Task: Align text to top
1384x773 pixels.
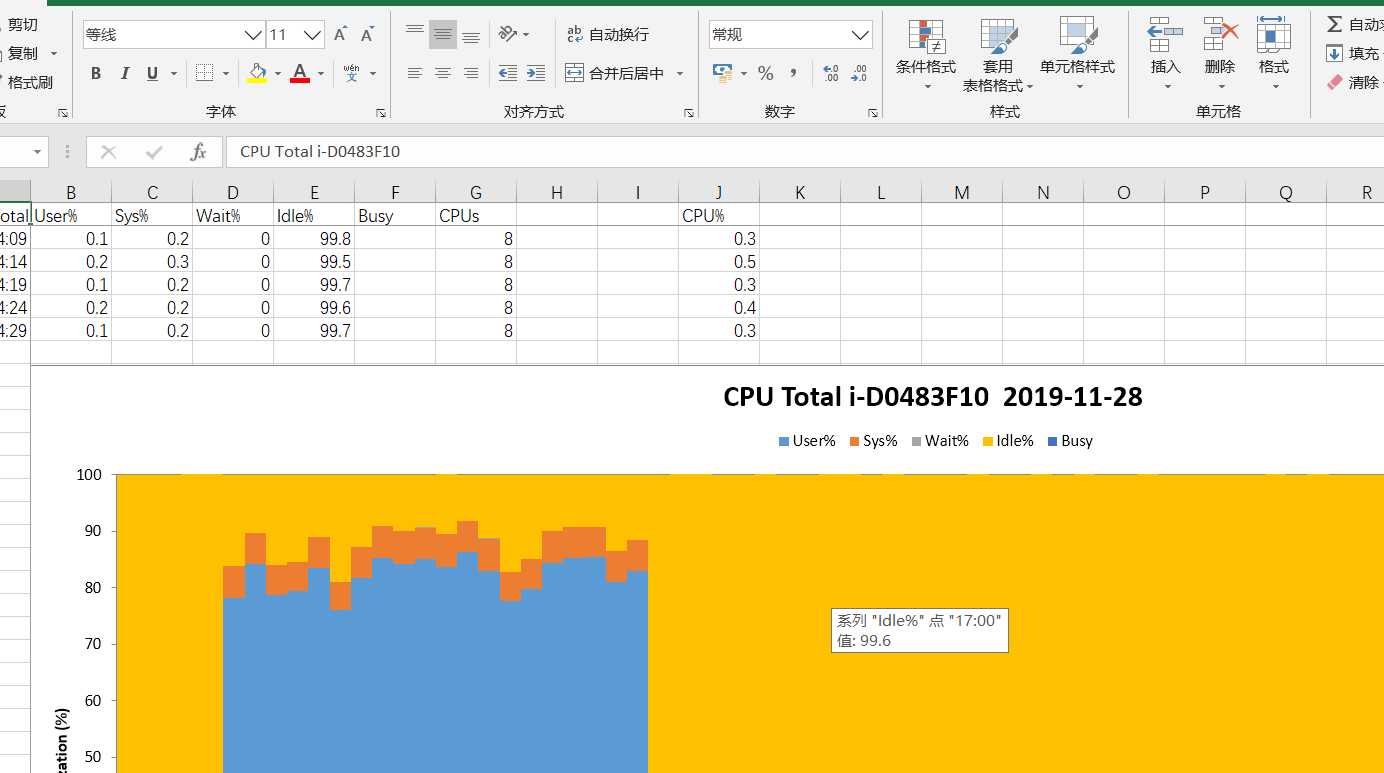Action: pyautogui.click(x=415, y=35)
